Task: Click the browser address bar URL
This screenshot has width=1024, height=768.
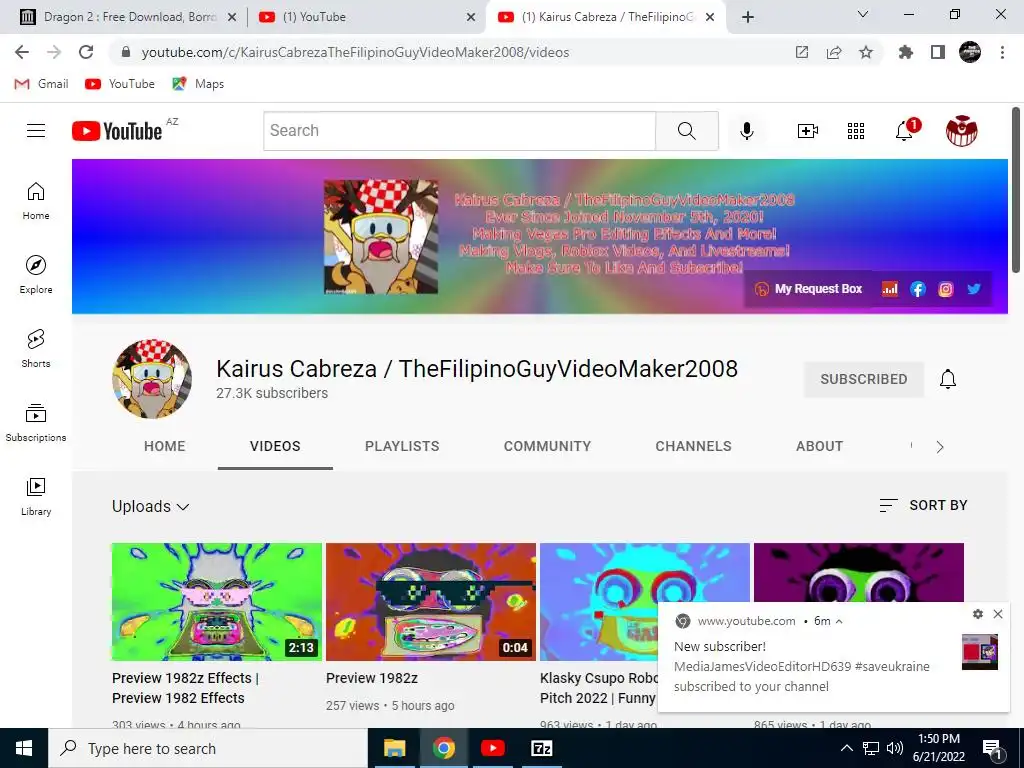Action: point(356,52)
